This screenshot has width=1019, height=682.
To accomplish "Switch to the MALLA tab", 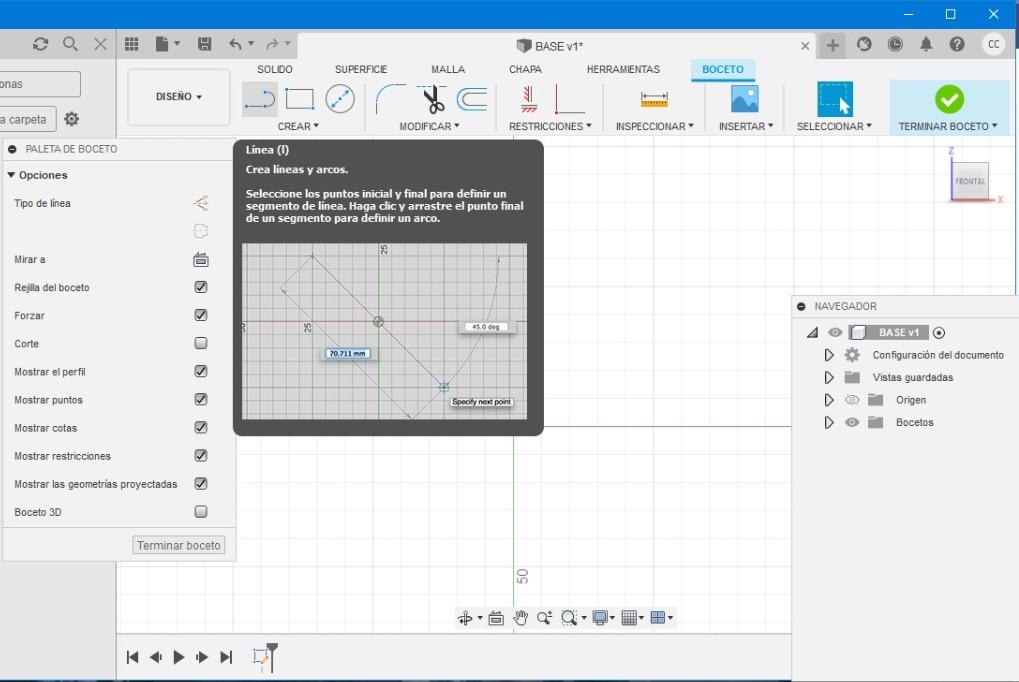I will point(448,69).
